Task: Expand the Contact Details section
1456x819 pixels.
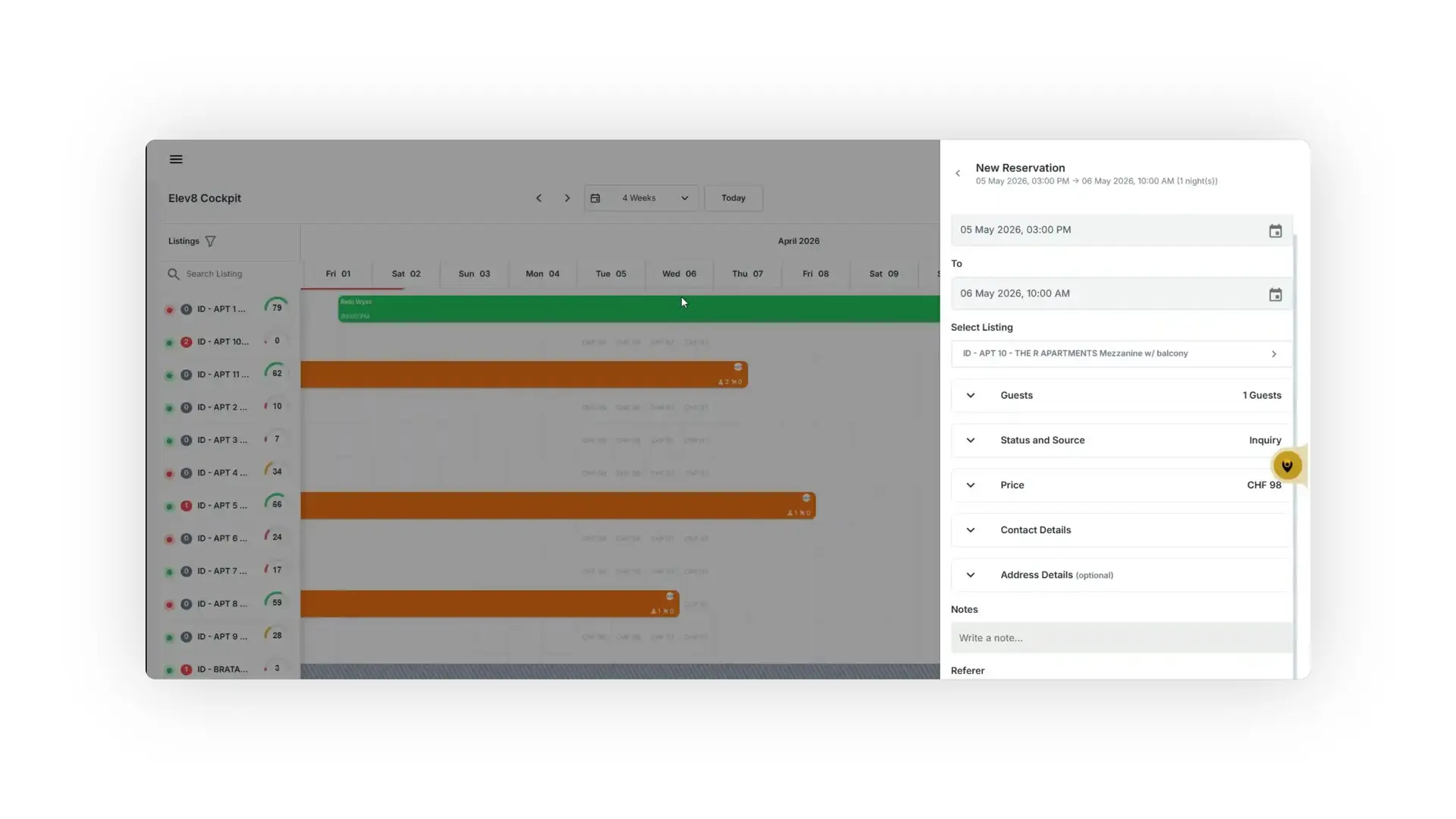Action: pyautogui.click(x=1122, y=530)
